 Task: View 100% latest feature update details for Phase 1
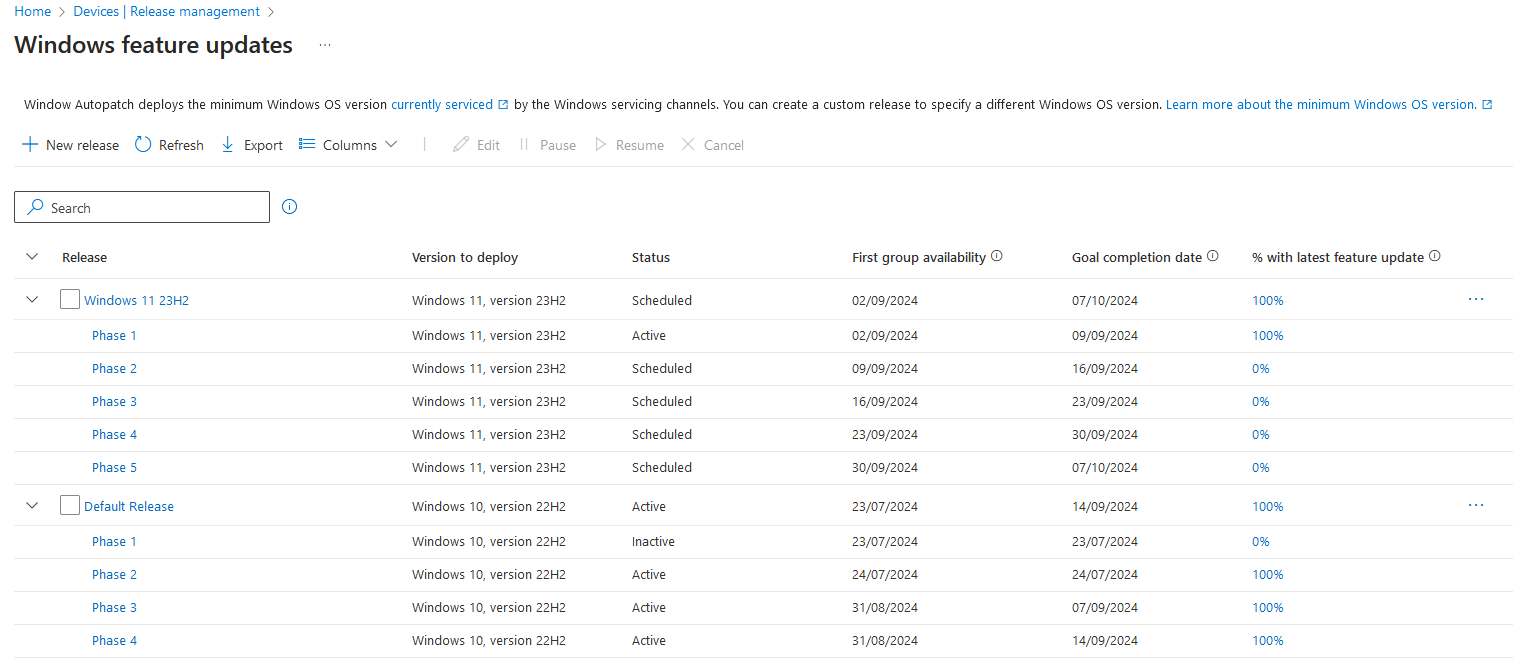click(1267, 335)
